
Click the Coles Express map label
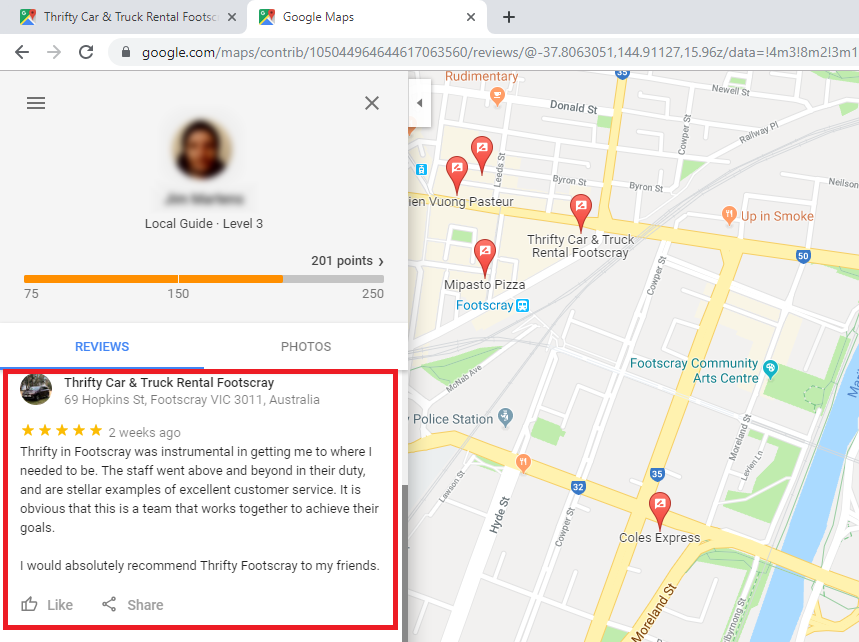pos(660,538)
